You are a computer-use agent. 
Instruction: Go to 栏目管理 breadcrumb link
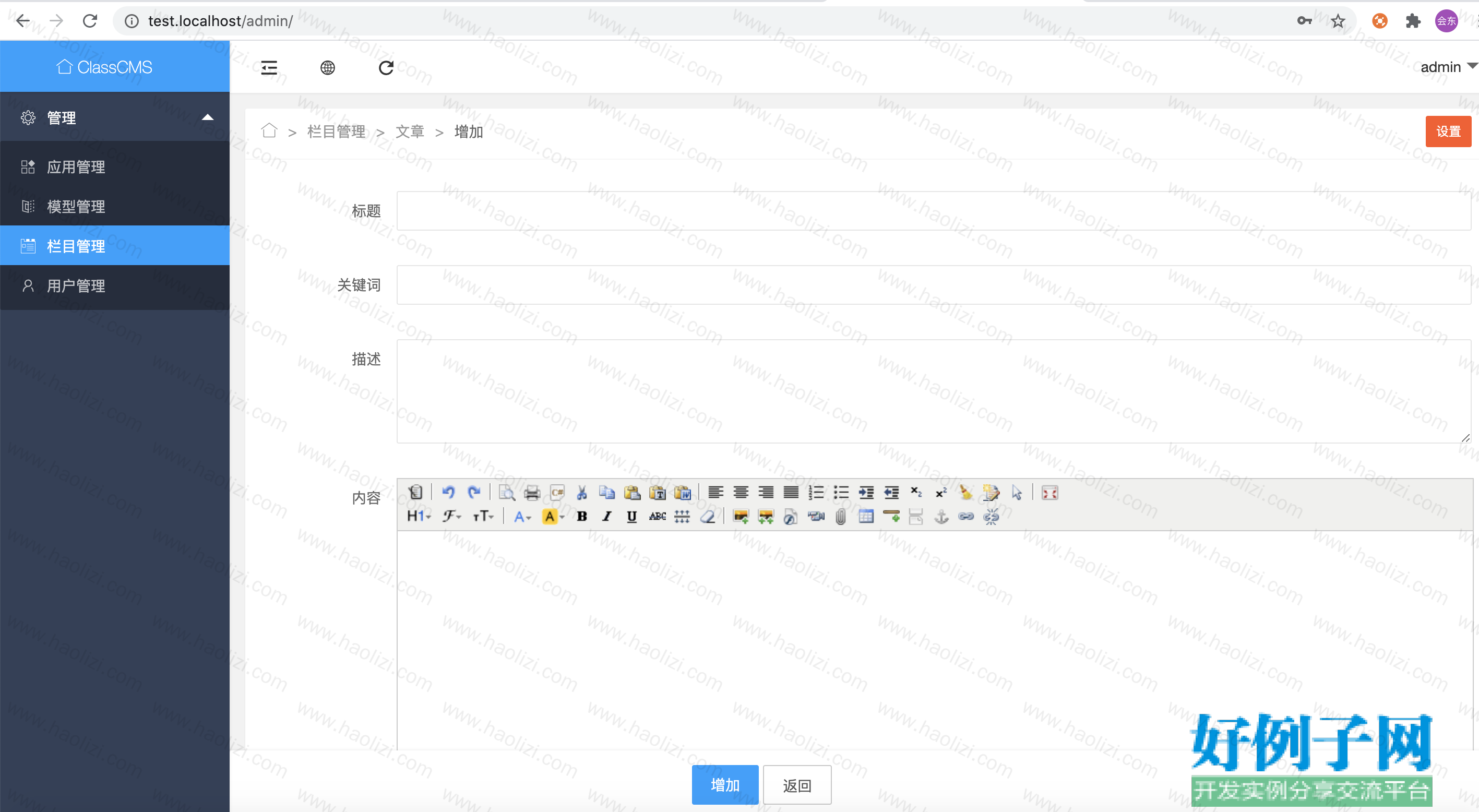pyautogui.click(x=337, y=132)
